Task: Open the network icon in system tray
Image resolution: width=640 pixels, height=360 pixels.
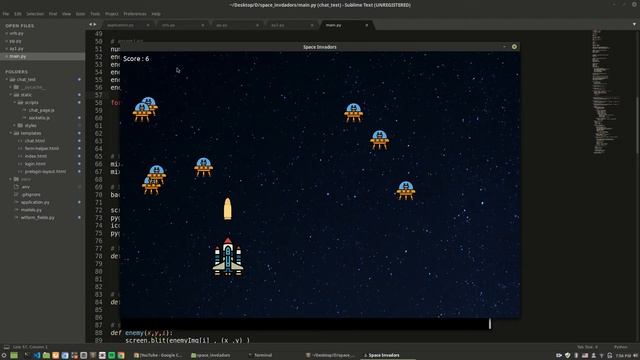Action: pyautogui.click(x=602, y=356)
